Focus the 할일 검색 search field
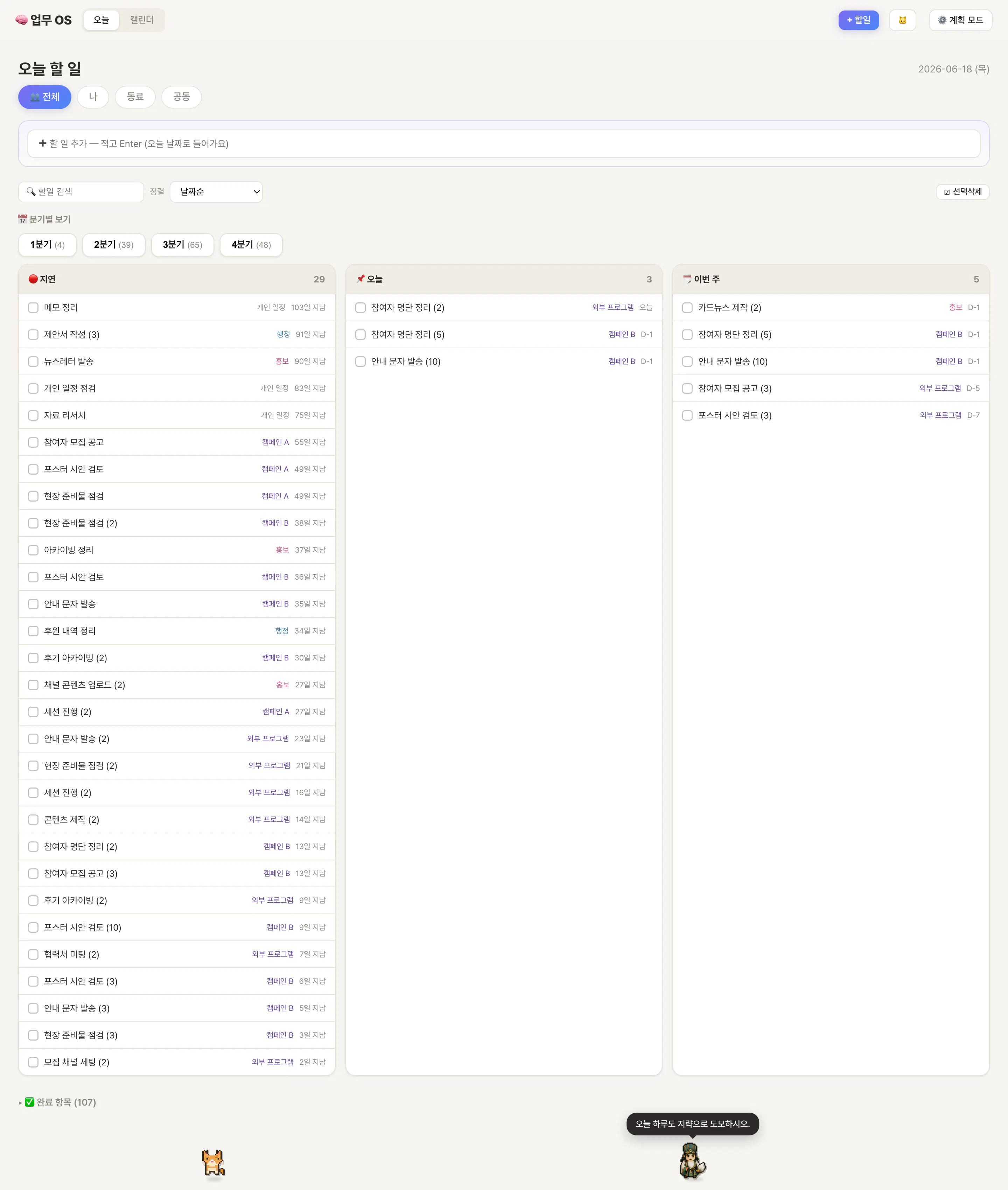The height and width of the screenshot is (1190, 1008). pyautogui.click(x=81, y=191)
